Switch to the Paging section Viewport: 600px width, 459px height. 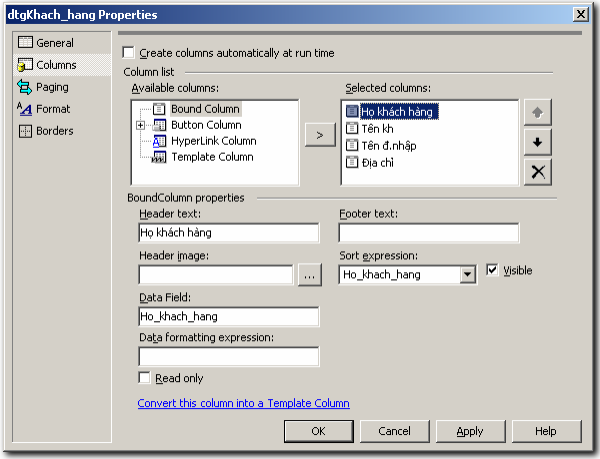(x=52, y=87)
